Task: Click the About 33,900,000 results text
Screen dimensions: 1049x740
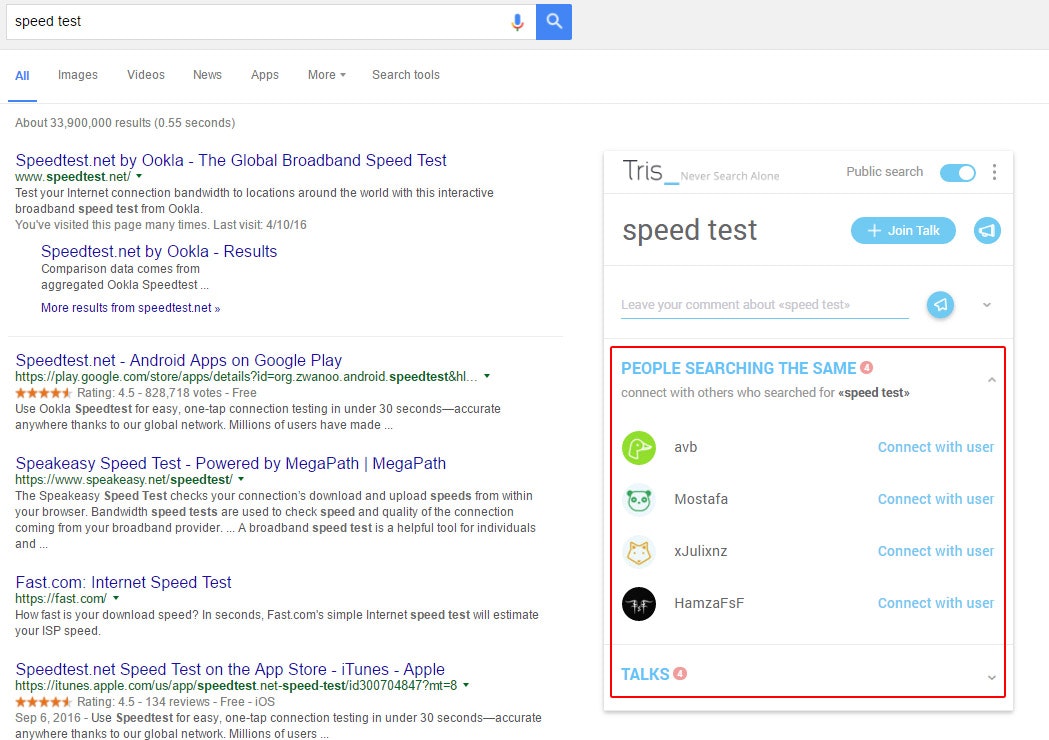Action: pyautogui.click(x=125, y=123)
